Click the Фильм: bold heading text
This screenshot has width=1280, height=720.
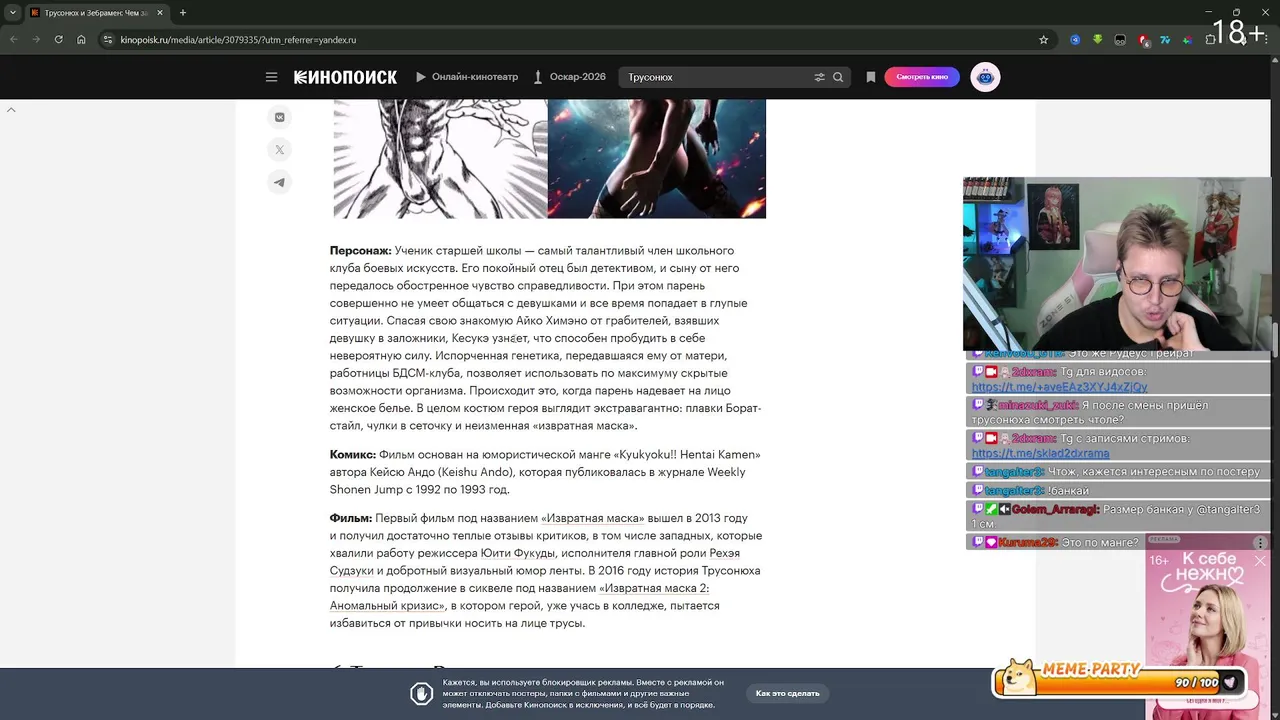(x=351, y=518)
